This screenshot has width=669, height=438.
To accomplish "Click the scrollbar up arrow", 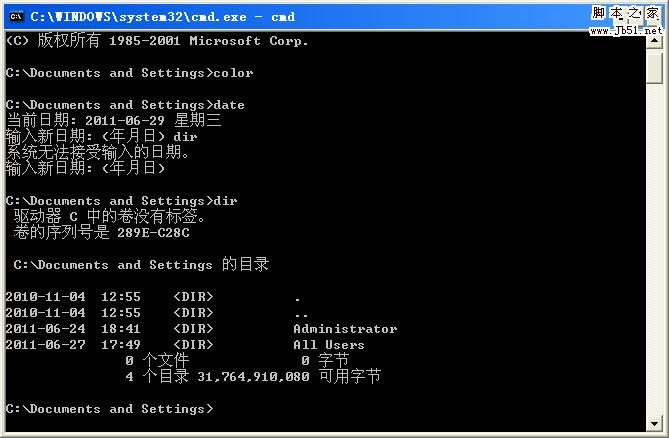I will pyautogui.click(x=654, y=41).
